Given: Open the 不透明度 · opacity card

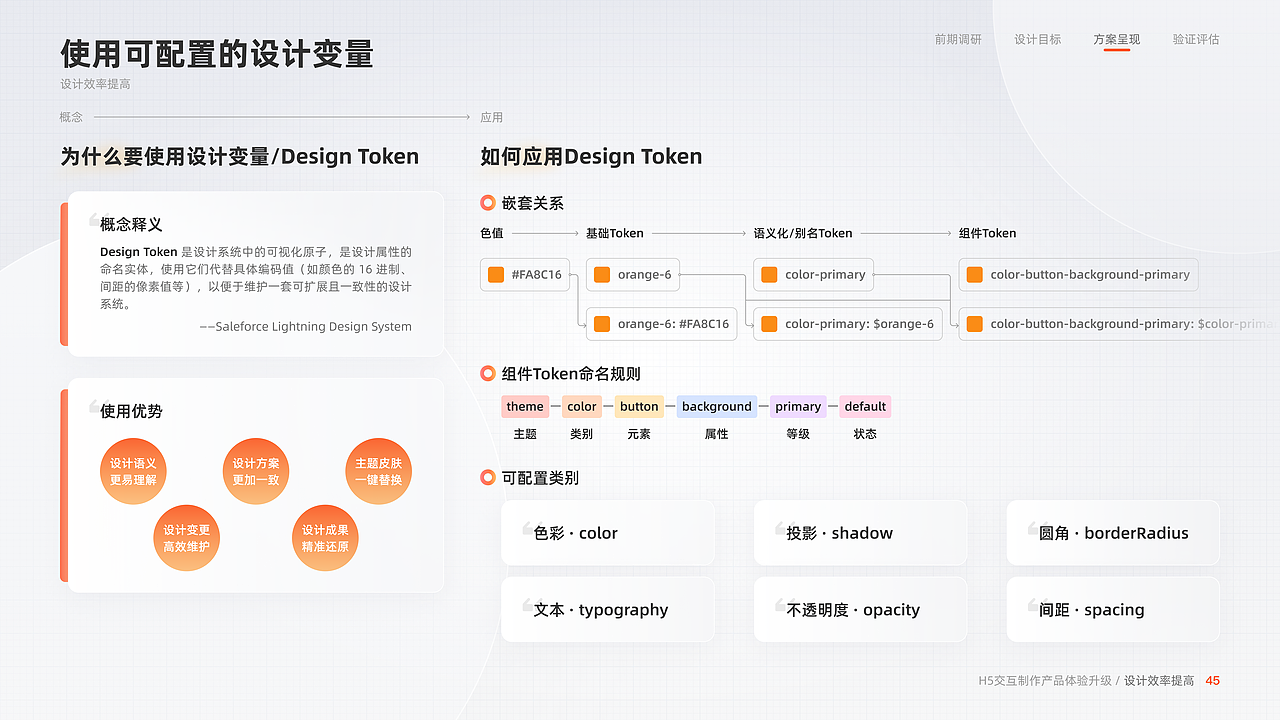Looking at the screenshot, I should tap(861, 609).
